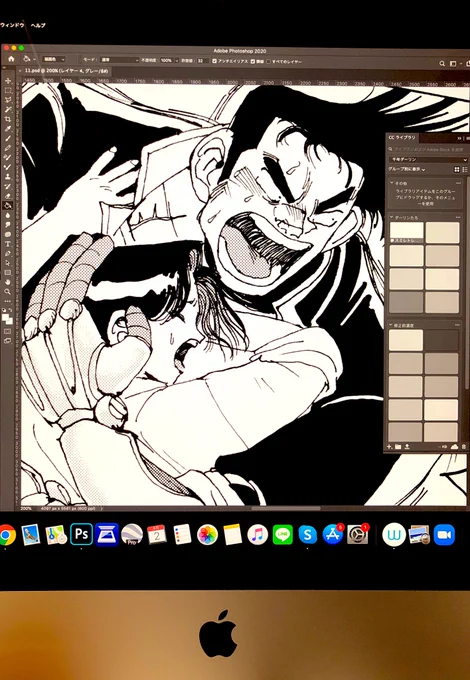The image size is (470, 680).
Task: Collapse CC Library panel with double arrows
Action: coord(459,138)
